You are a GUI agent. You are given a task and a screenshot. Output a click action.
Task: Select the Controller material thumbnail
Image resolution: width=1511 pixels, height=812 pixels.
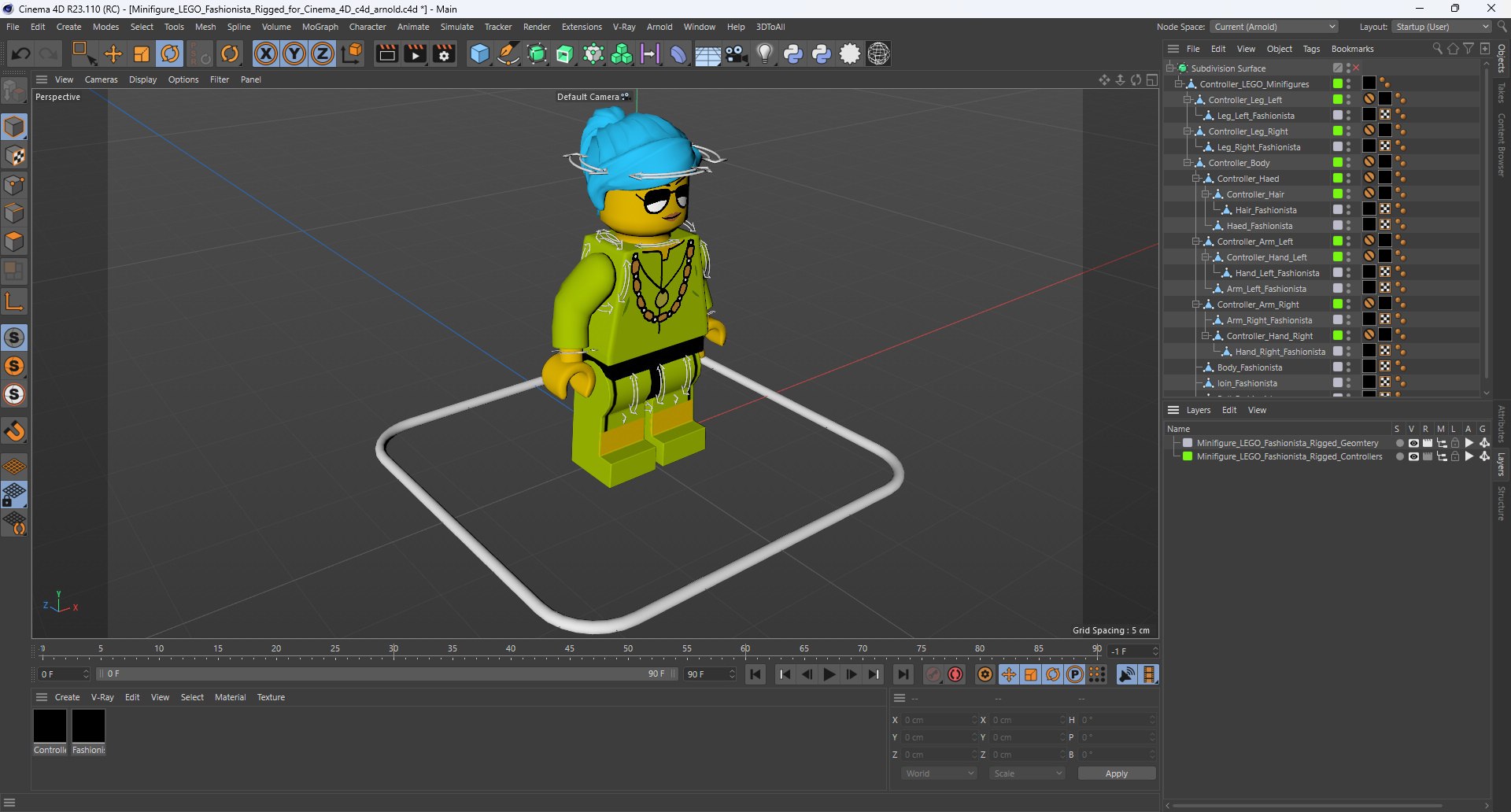pos(50,725)
